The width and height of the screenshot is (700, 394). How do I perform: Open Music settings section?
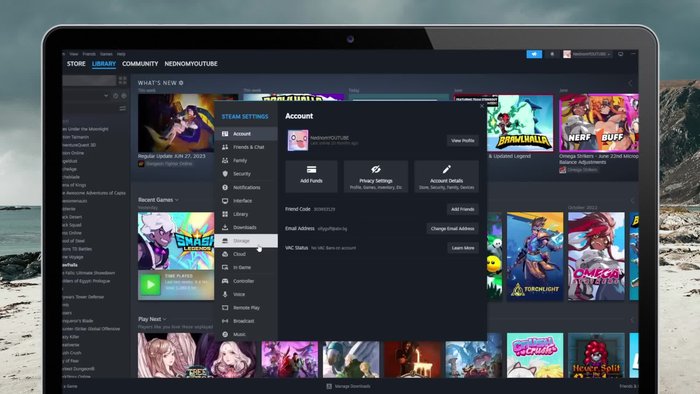click(246, 334)
